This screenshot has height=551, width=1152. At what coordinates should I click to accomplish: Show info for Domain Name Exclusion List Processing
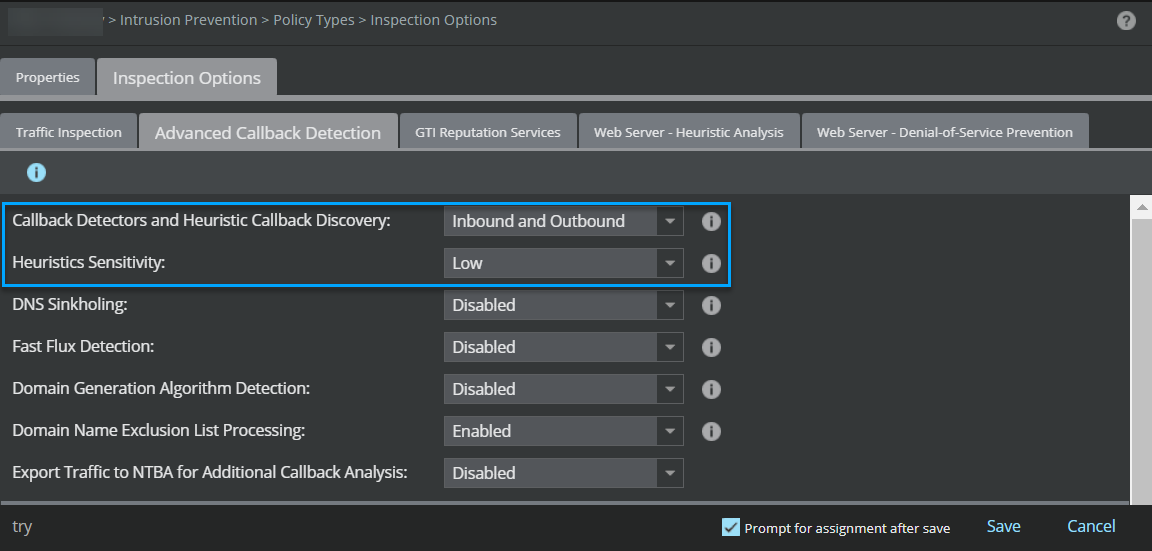pos(710,431)
